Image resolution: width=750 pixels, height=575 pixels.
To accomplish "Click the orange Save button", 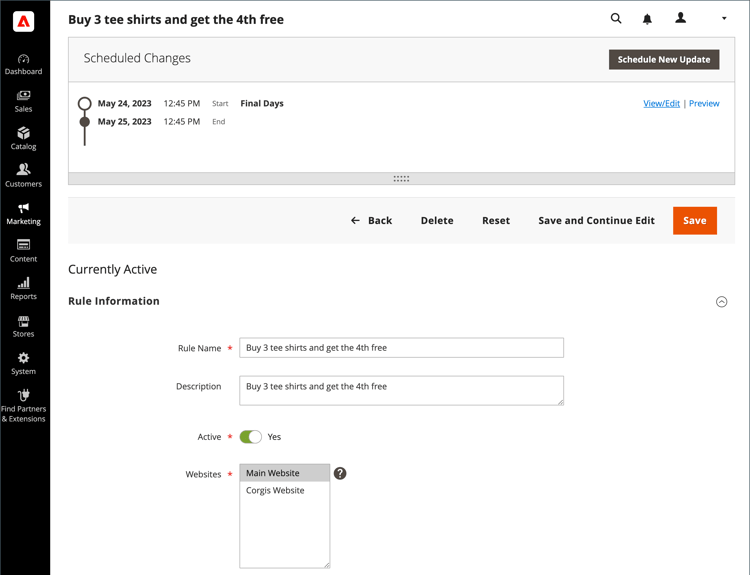I will click(x=694, y=220).
